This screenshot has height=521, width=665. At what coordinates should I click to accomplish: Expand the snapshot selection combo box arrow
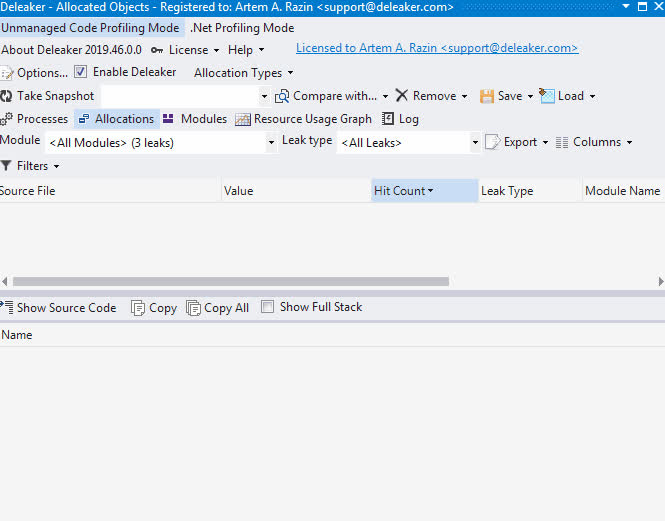(x=264, y=97)
